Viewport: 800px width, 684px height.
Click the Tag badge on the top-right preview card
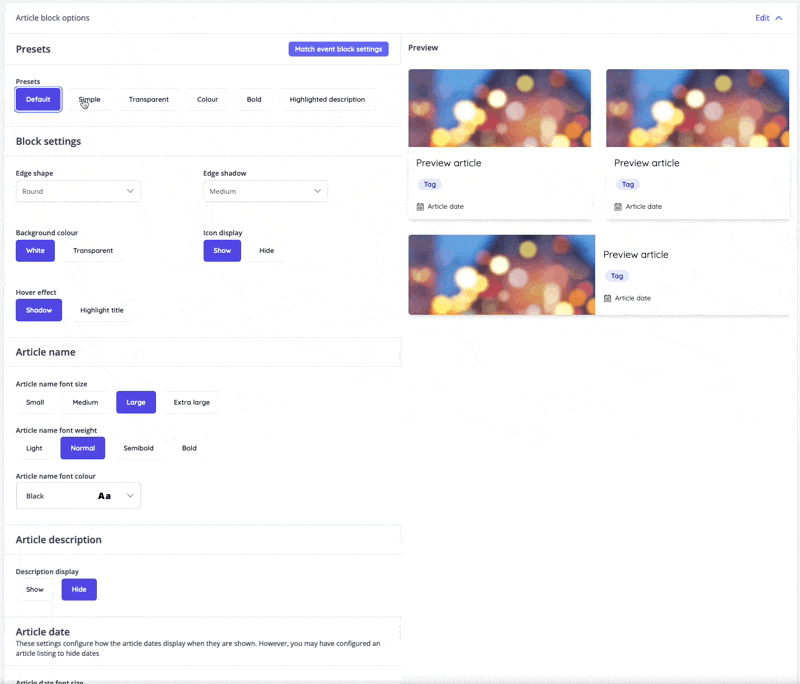(627, 184)
